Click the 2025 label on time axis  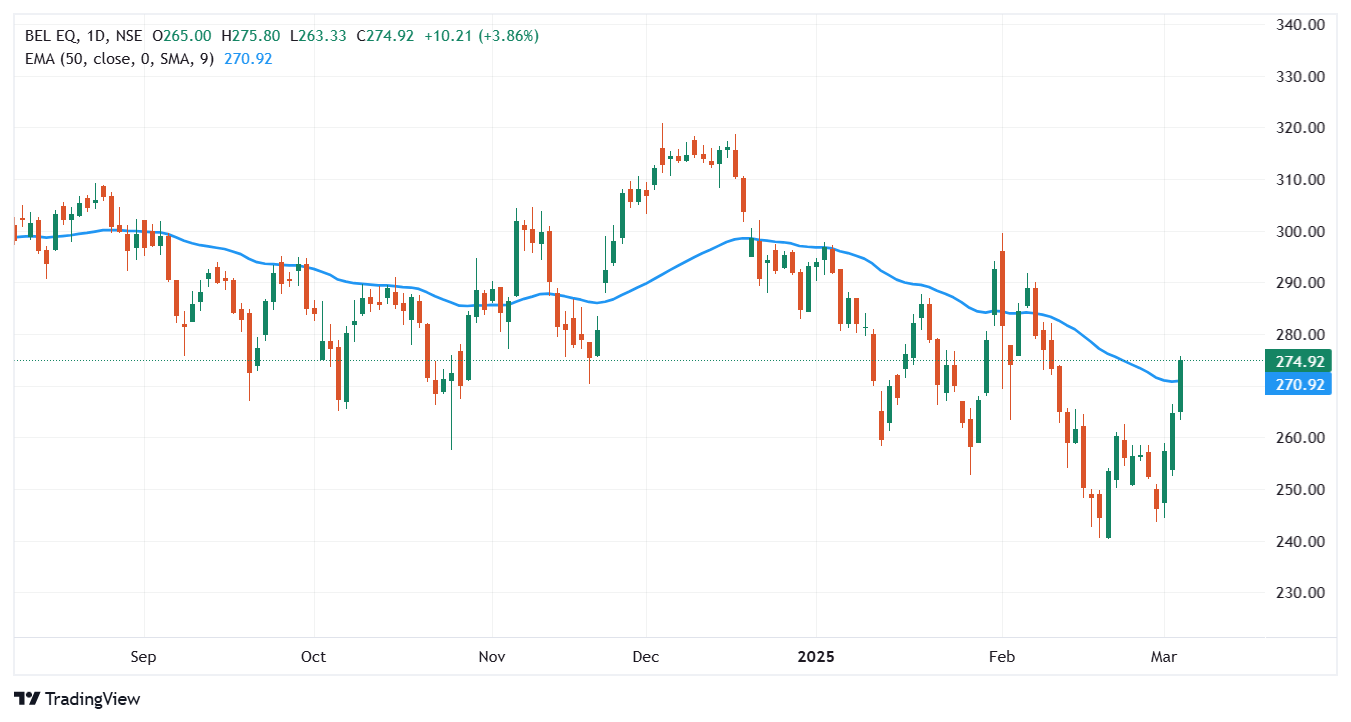815,657
